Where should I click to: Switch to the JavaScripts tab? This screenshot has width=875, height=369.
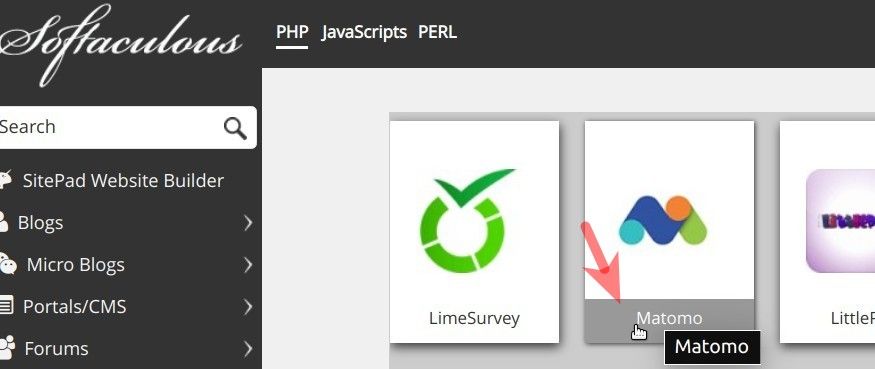point(364,32)
